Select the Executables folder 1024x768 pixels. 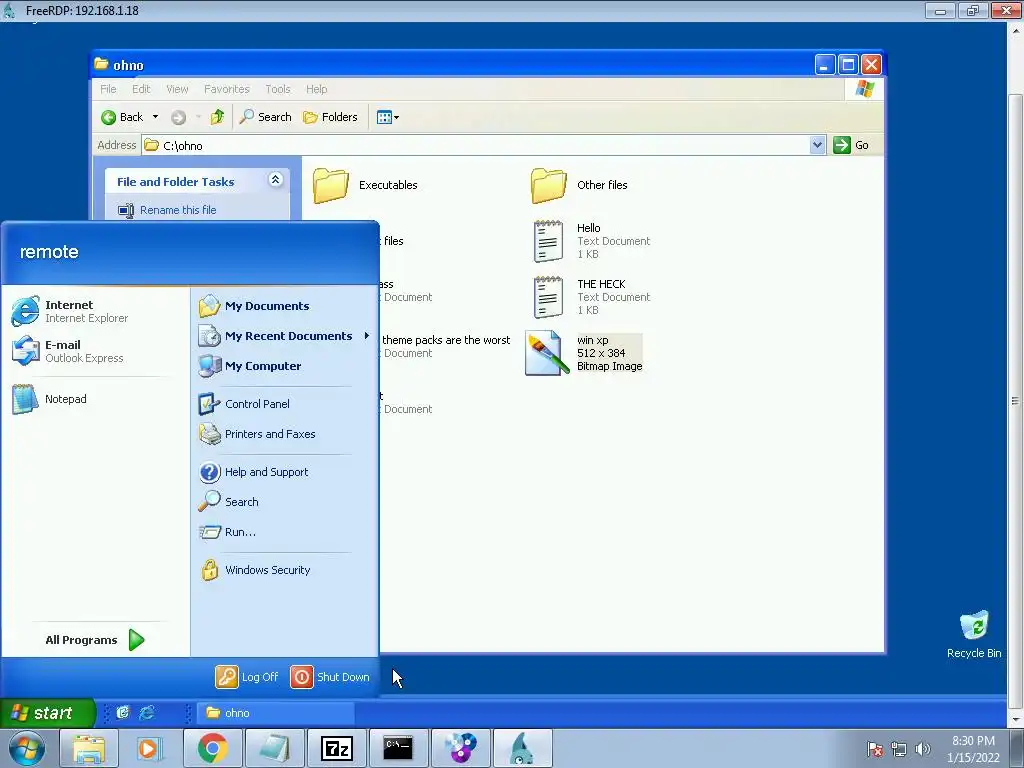(366, 185)
